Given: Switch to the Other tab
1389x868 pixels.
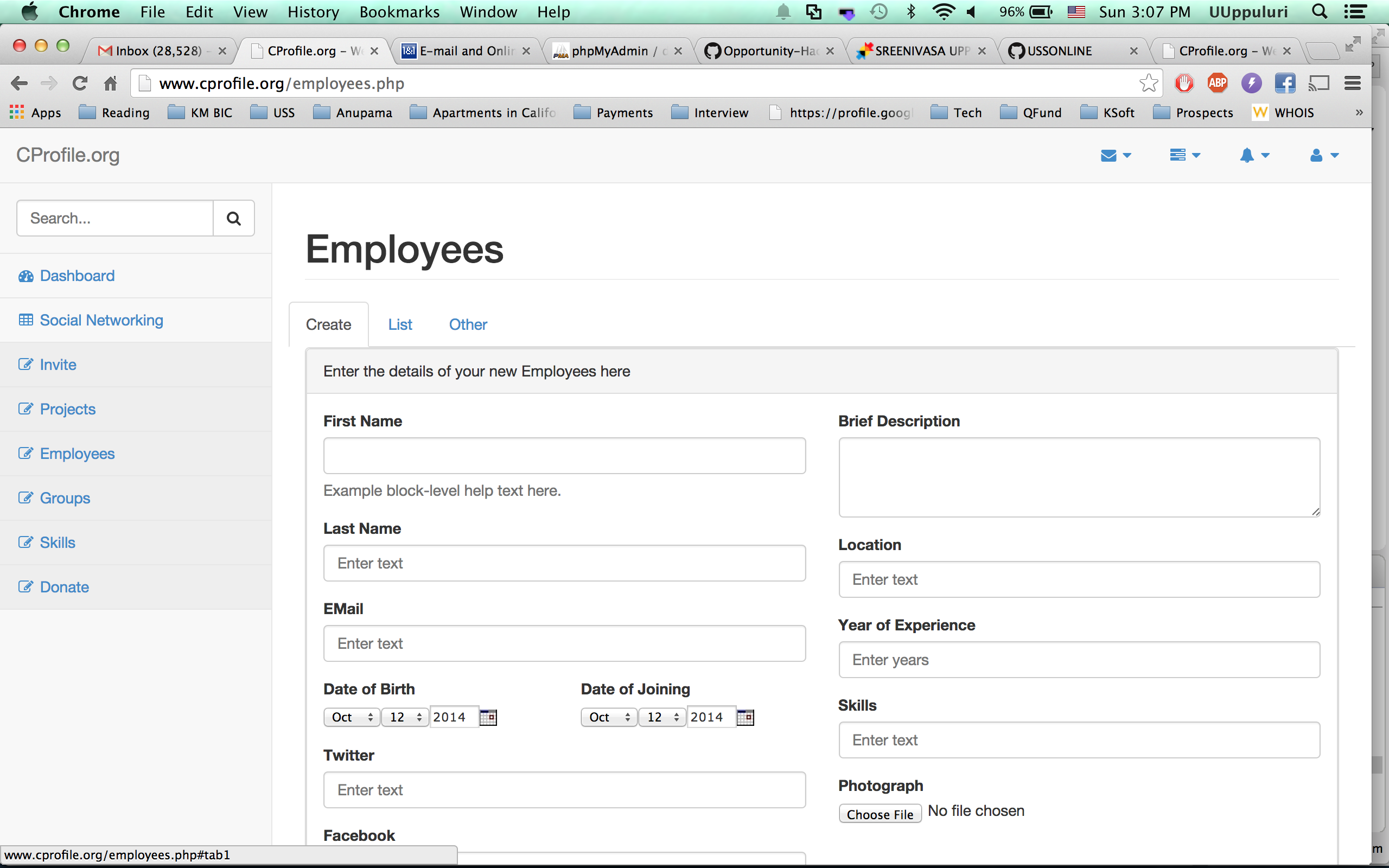Looking at the screenshot, I should [x=468, y=324].
